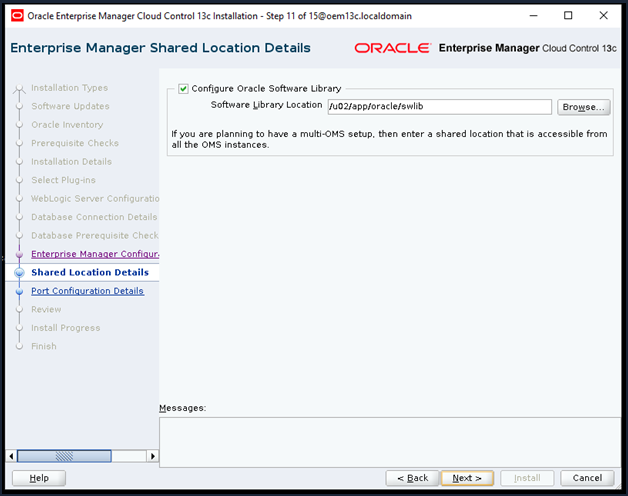Click the Port Configuration Details step bullet
The height and width of the screenshot is (496, 628).
coord(19,291)
